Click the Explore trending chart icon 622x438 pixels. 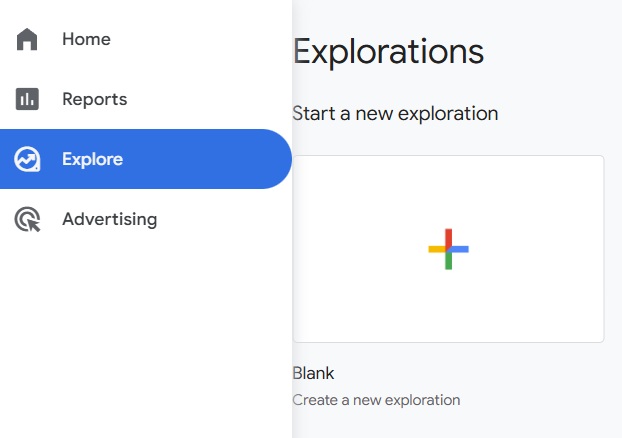[x=27, y=159]
